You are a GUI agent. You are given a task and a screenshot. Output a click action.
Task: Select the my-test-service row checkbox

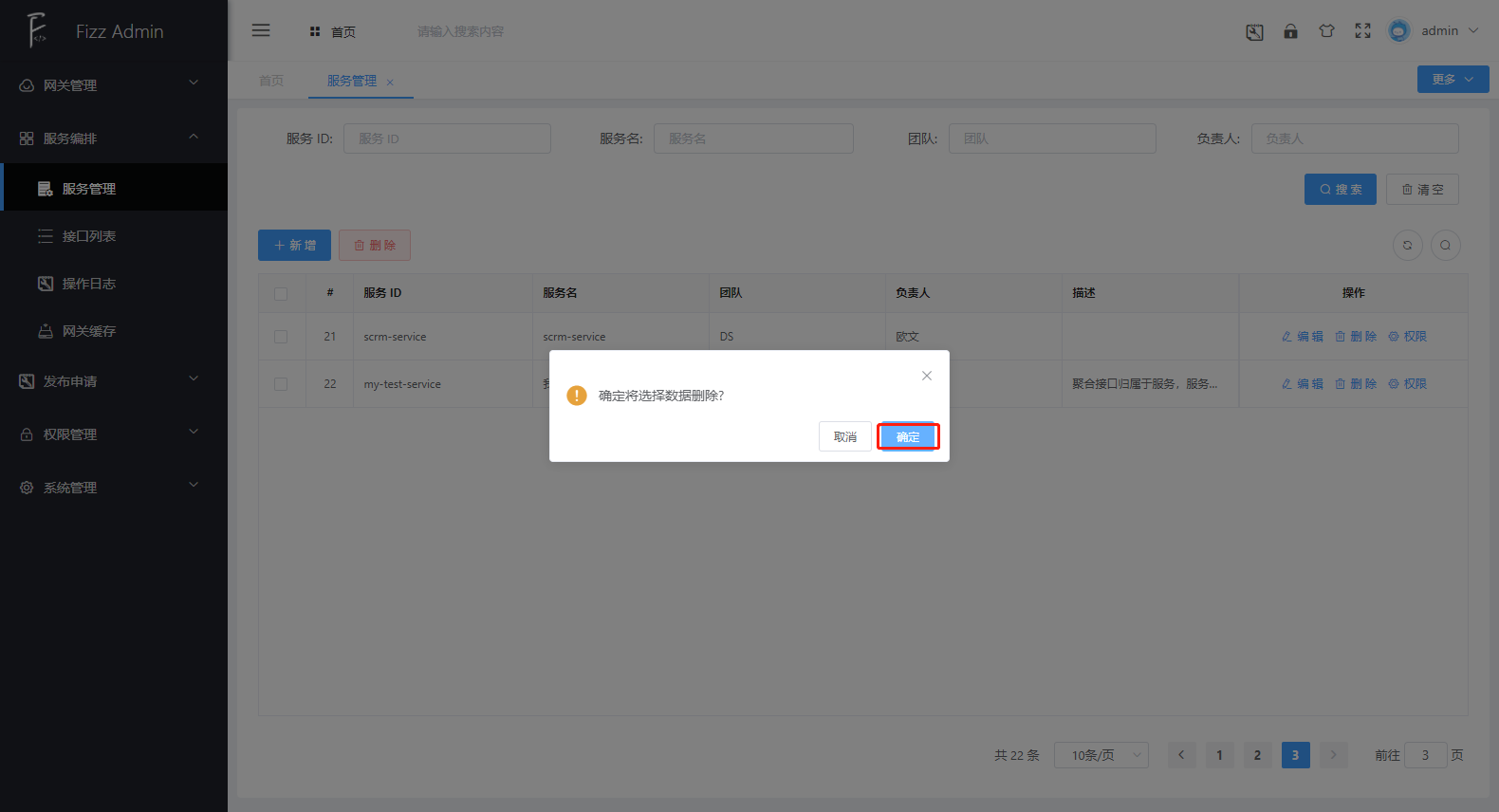coord(281,384)
